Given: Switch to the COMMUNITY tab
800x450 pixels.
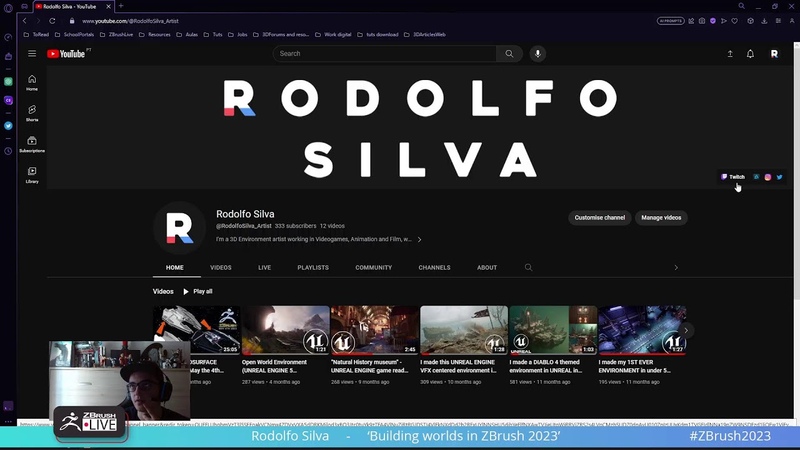Looking at the screenshot, I should 373,267.
